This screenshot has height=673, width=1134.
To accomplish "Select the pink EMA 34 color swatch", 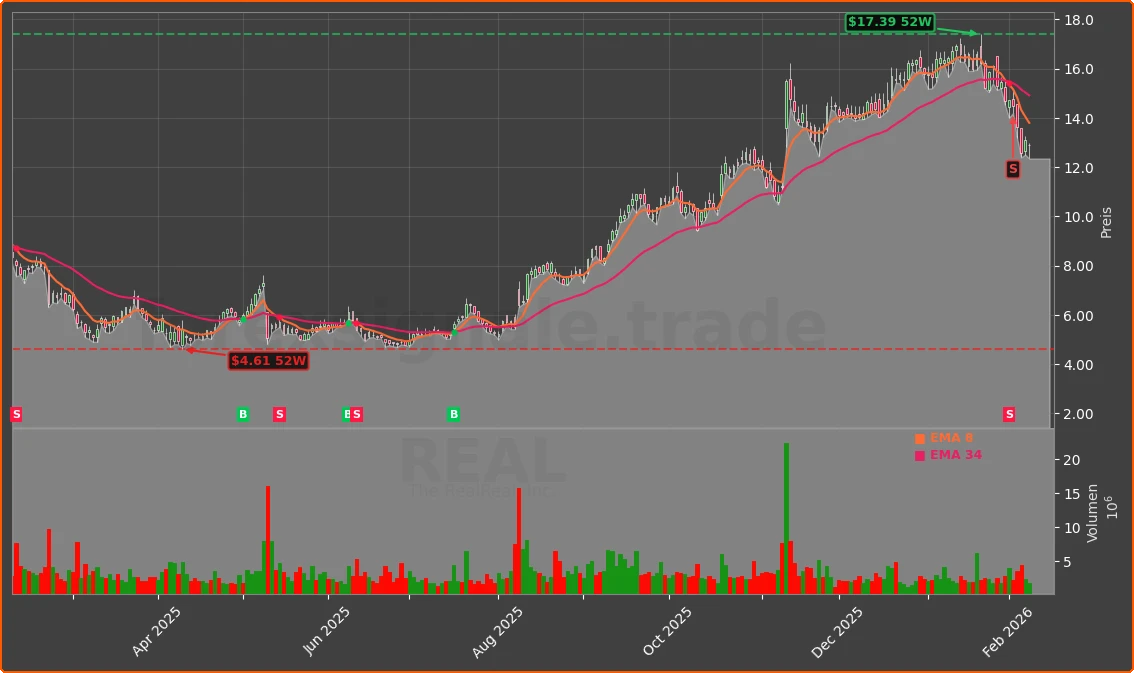I will pyautogui.click(x=918, y=454).
